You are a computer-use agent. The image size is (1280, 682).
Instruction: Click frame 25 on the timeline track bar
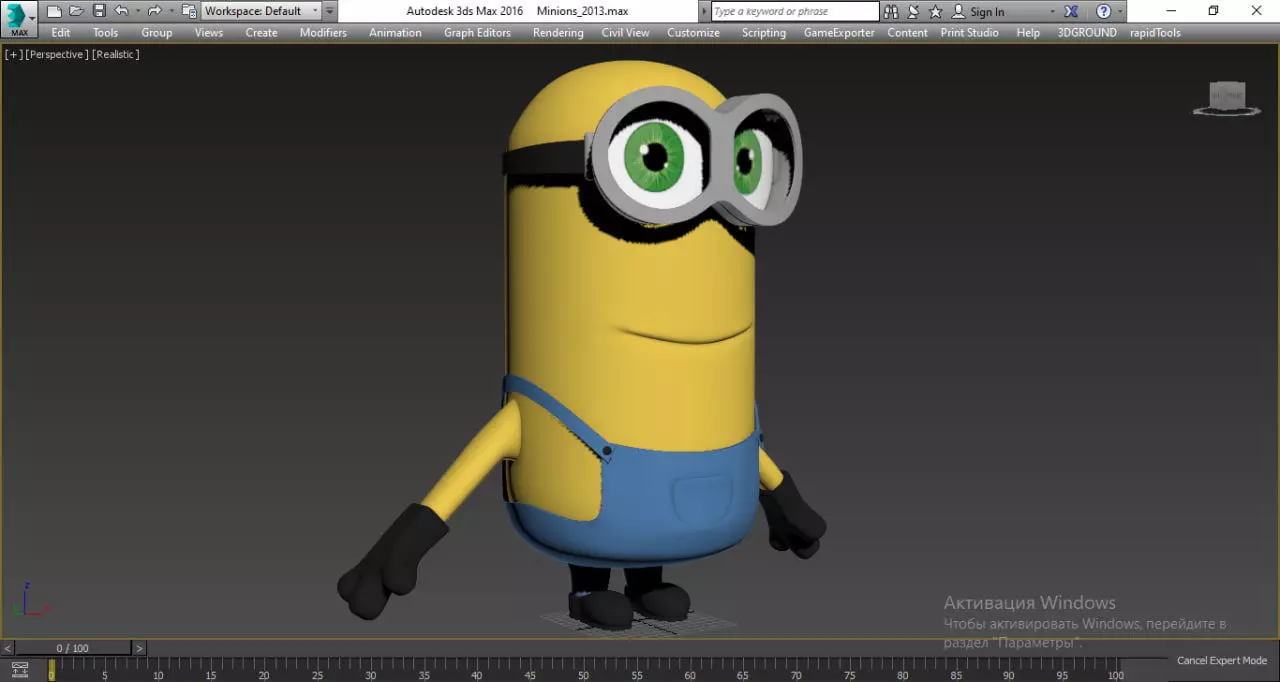pos(317,671)
